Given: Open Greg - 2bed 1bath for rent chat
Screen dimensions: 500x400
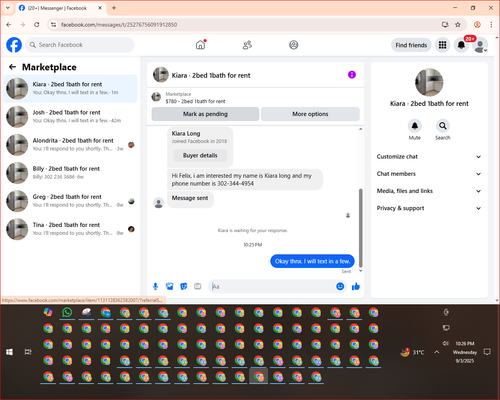Looking at the screenshot, I should pos(70,201).
